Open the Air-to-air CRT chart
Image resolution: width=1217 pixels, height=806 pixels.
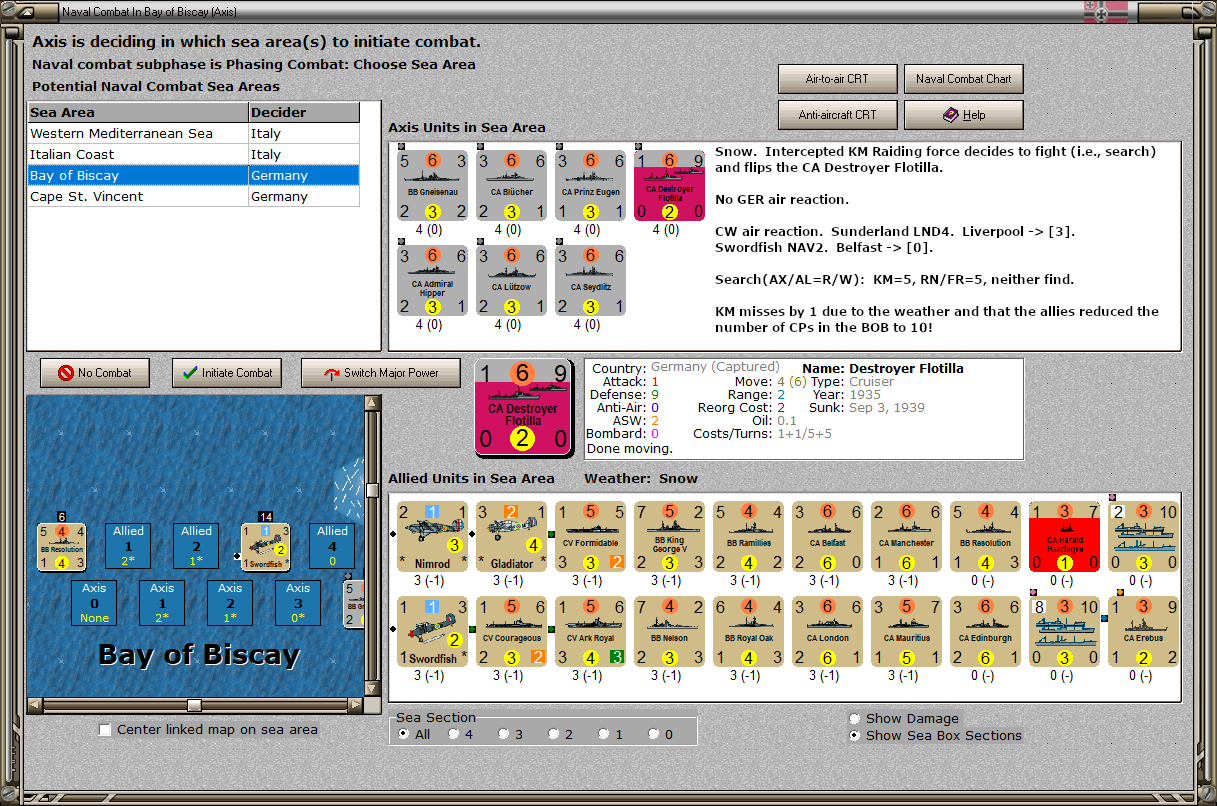tap(838, 79)
